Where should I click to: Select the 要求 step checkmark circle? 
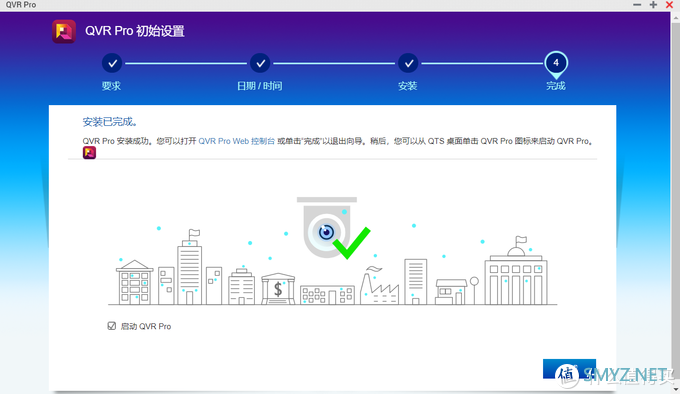click(x=112, y=63)
